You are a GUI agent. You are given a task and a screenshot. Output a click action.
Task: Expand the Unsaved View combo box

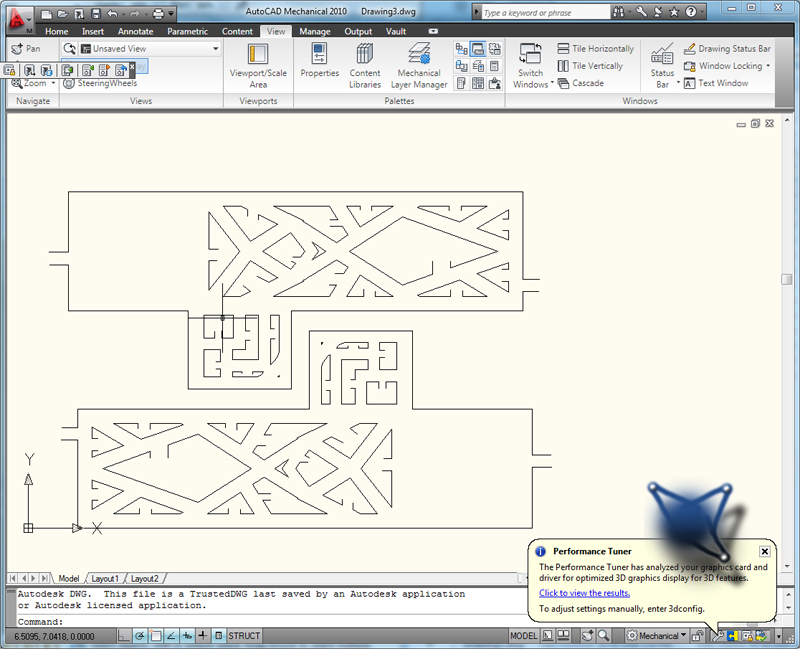click(216, 48)
